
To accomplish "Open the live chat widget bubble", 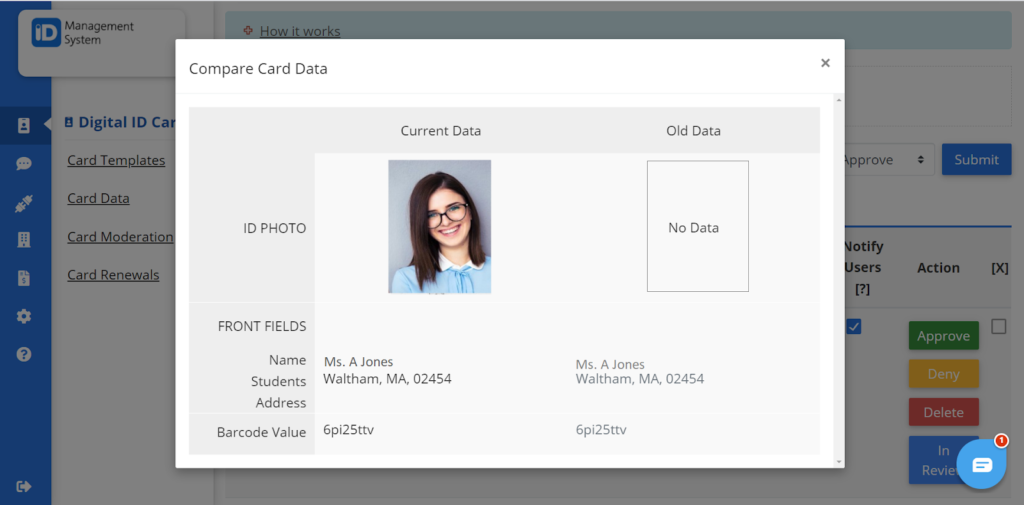I will [982, 464].
